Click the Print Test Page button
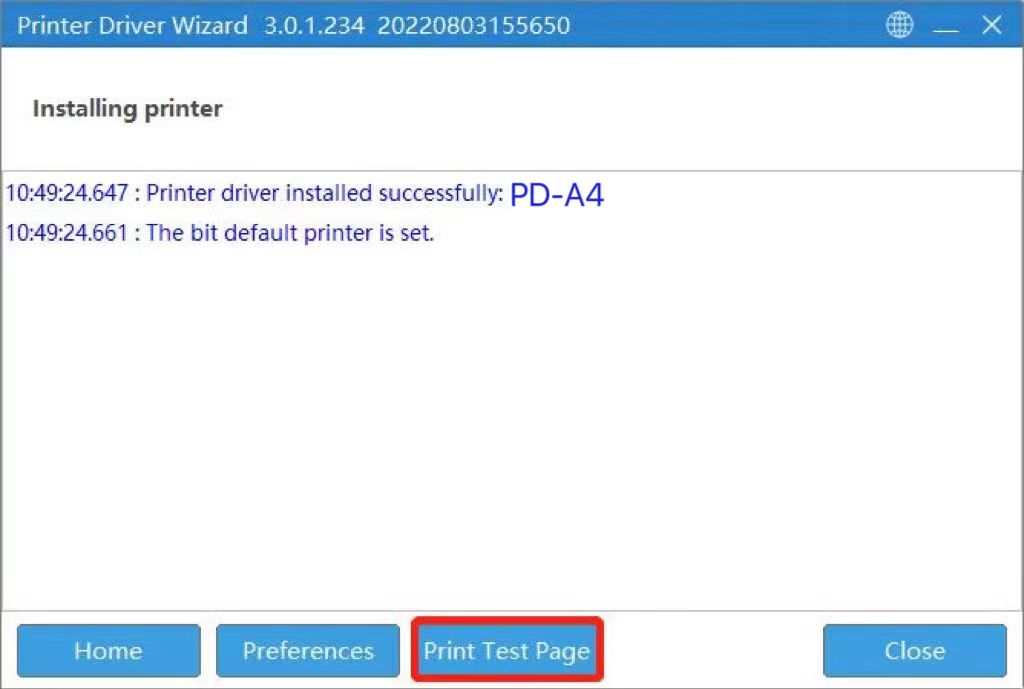This screenshot has width=1024, height=689. coord(507,650)
